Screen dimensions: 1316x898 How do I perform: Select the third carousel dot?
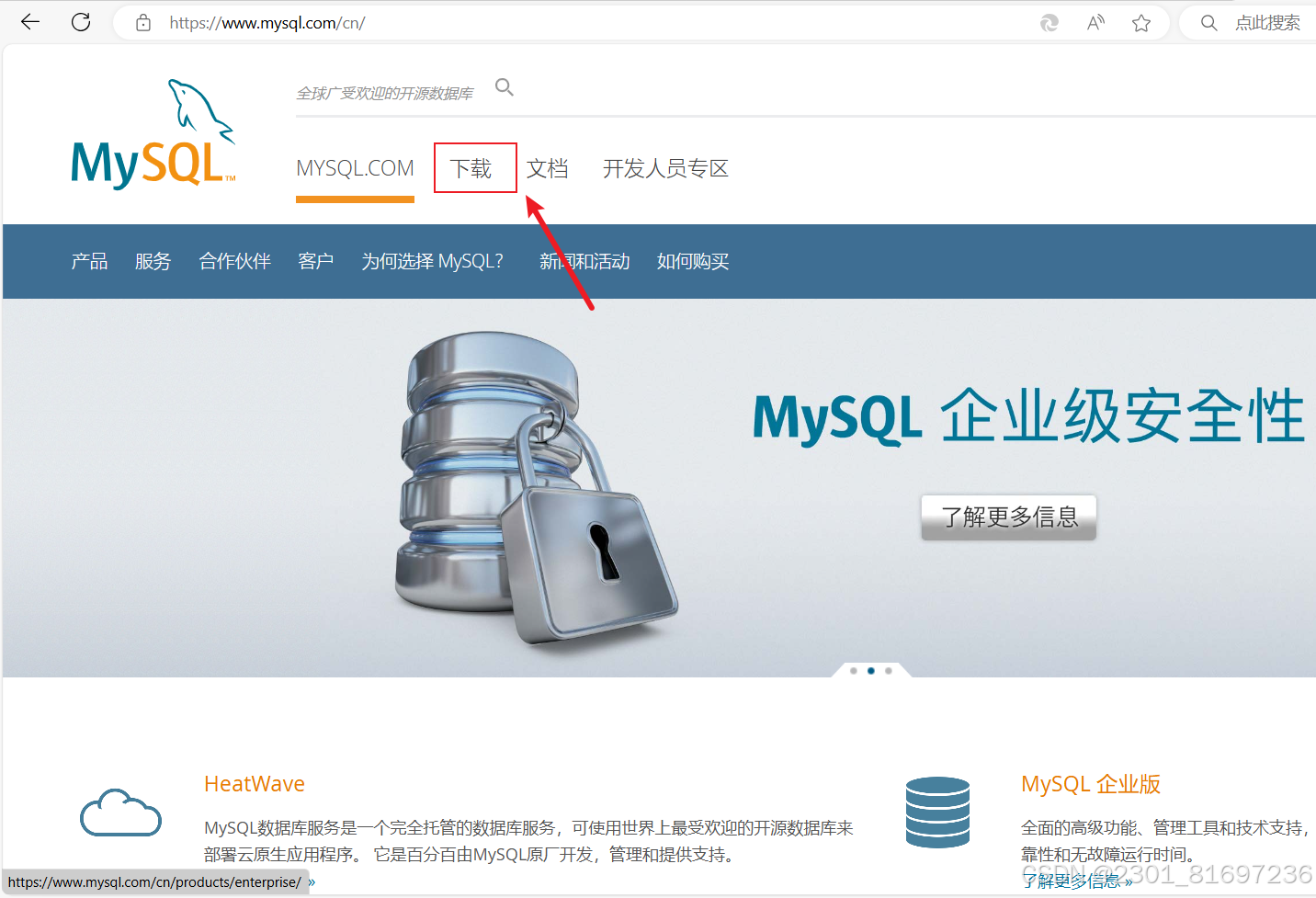coord(888,670)
